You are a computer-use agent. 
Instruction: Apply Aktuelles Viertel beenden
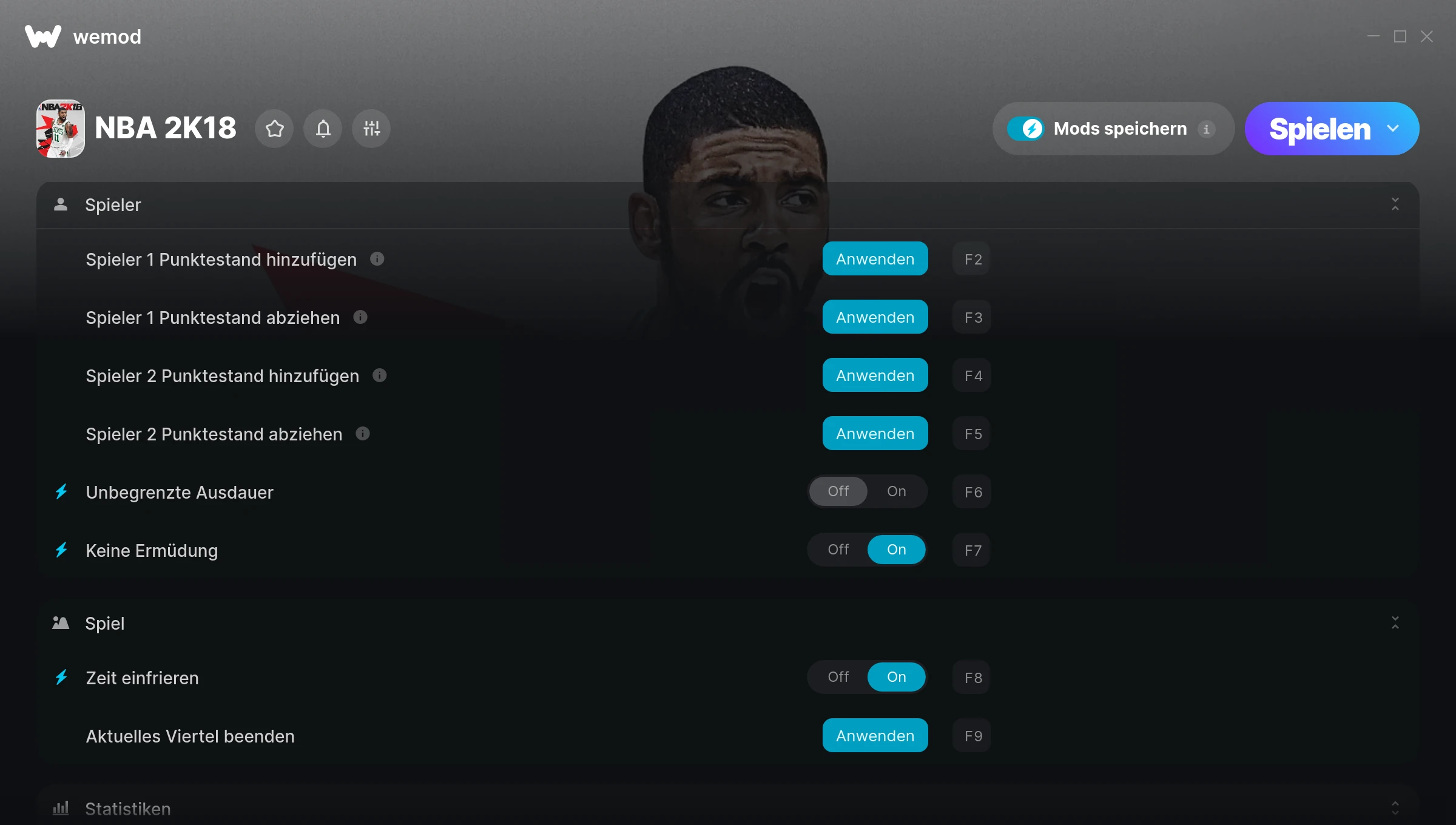(x=875, y=736)
